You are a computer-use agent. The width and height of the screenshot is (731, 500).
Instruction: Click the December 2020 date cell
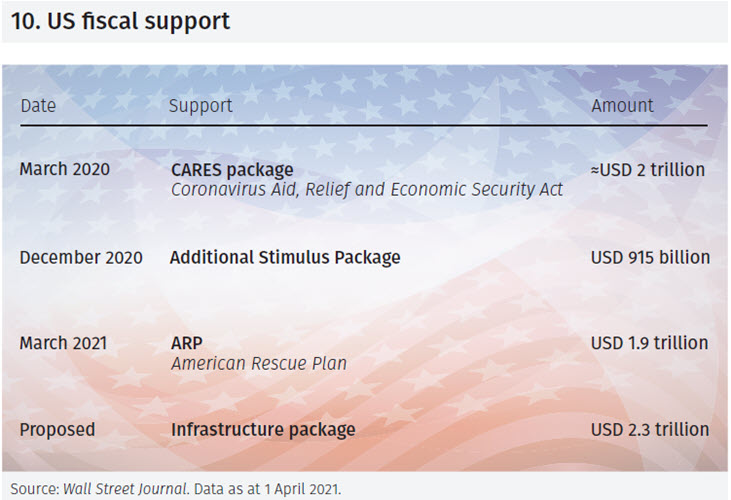[81, 257]
